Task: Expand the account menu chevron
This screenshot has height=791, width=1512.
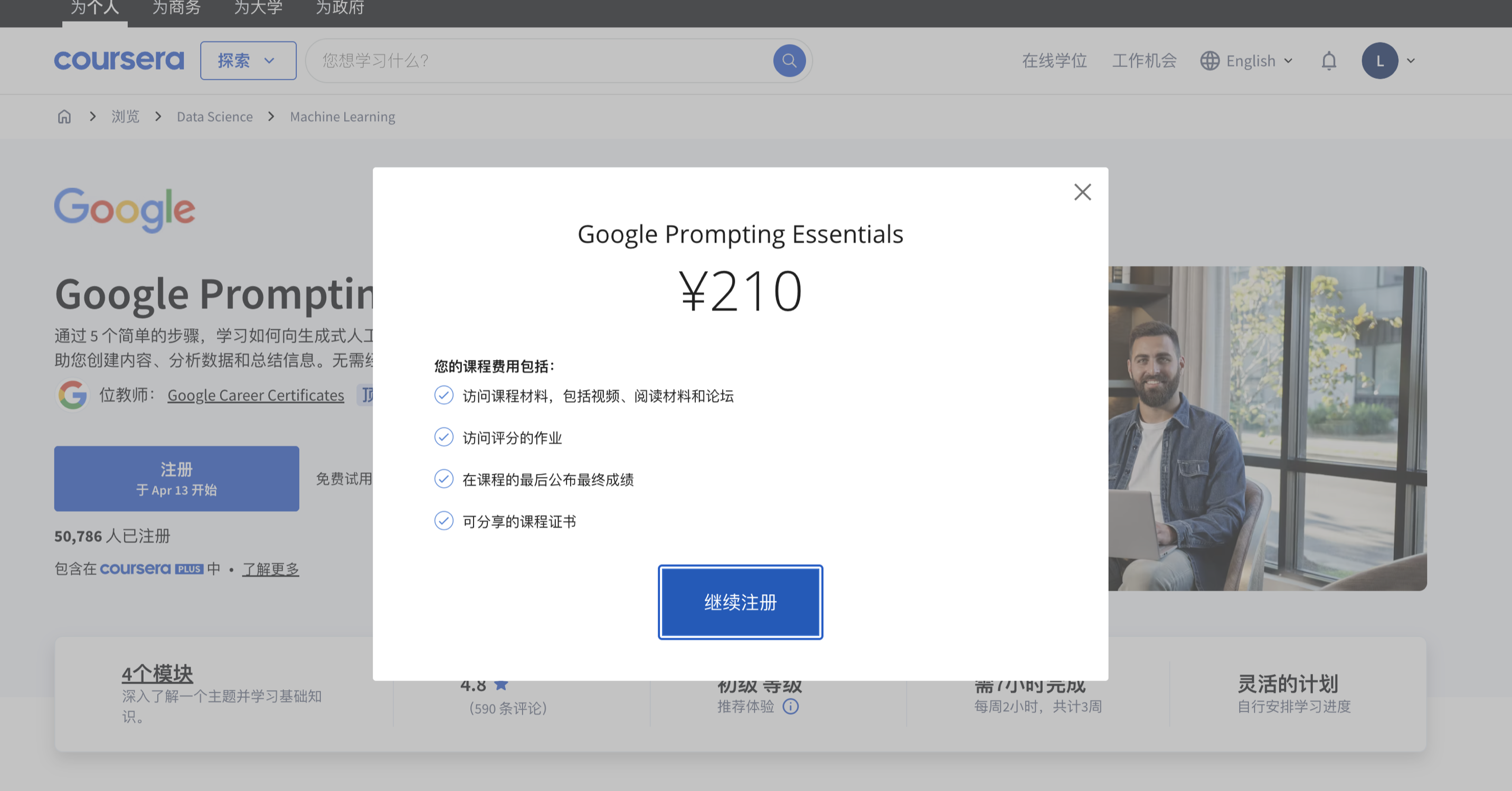Action: point(1411,61)
